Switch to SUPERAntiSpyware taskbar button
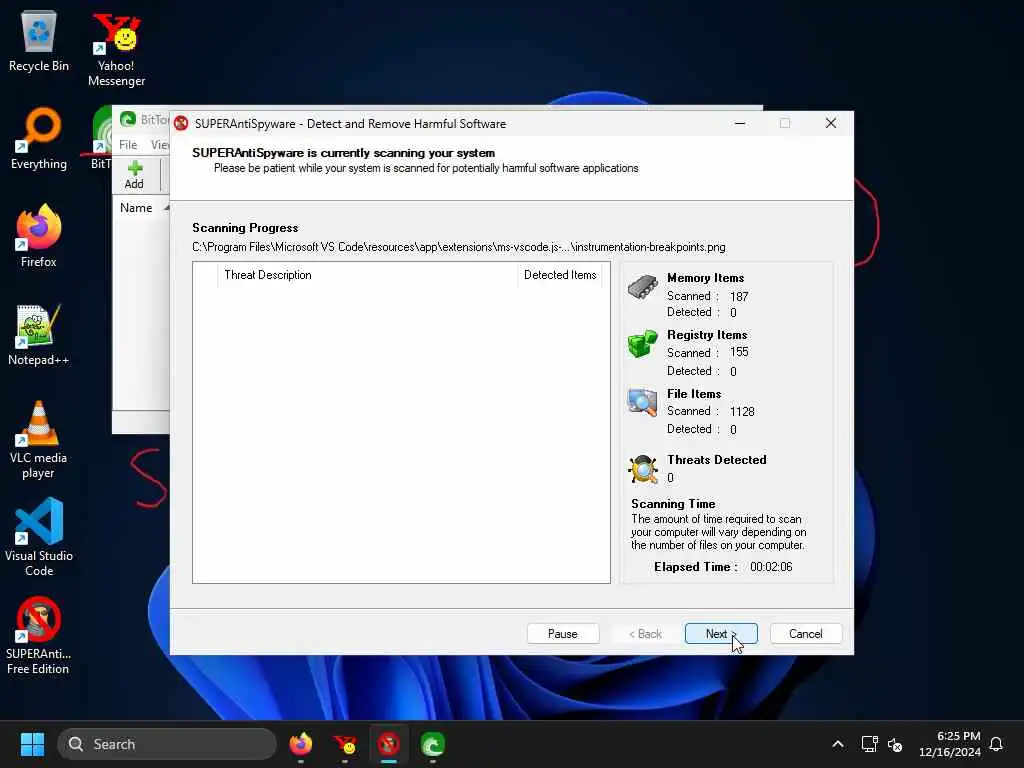The width and height of the screenshot is (1024, 768). [x=389, y=744]
